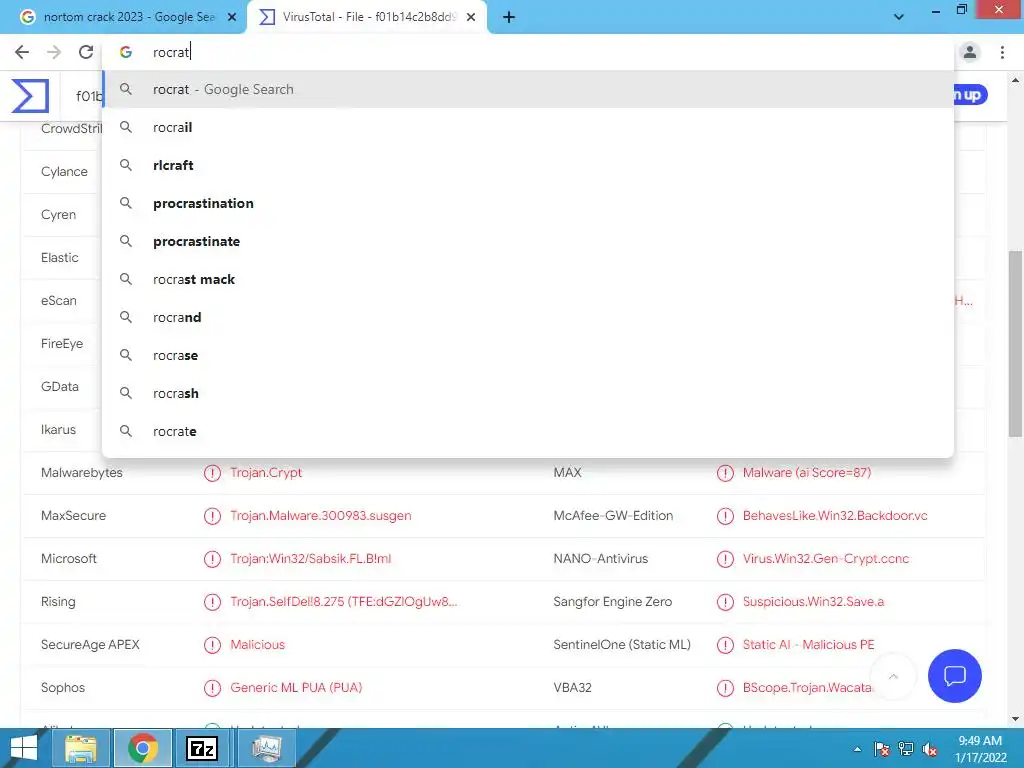Select the 'procrastinate' suggestion
The height and width of the screenshot is (768, 1024).
(528, 241)
